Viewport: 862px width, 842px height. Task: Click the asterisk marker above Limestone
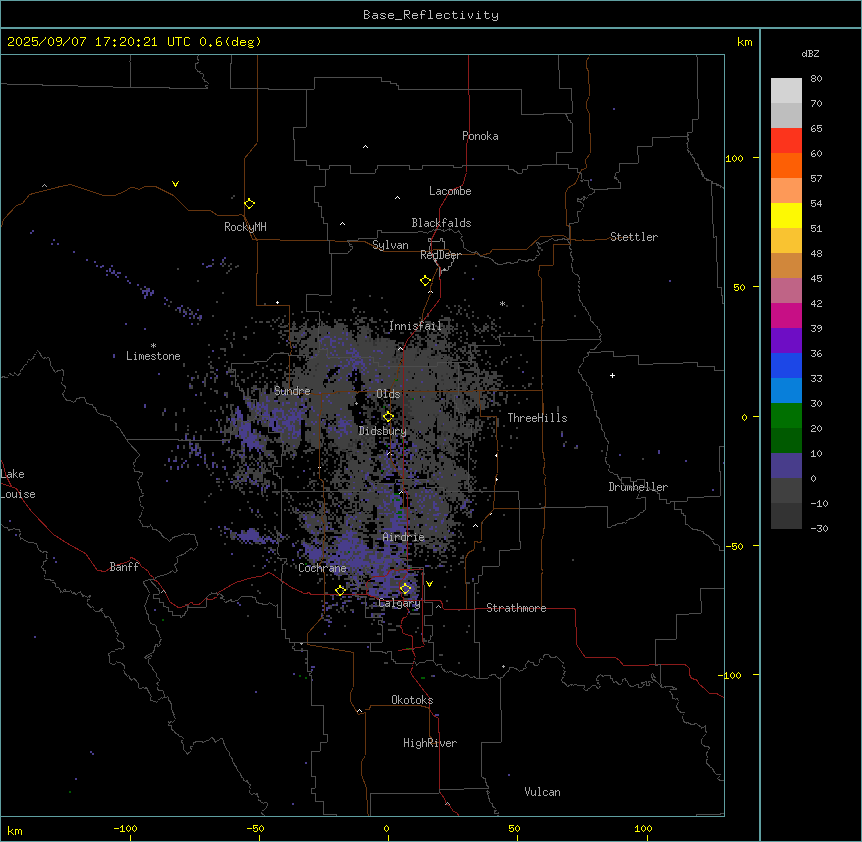153,346
